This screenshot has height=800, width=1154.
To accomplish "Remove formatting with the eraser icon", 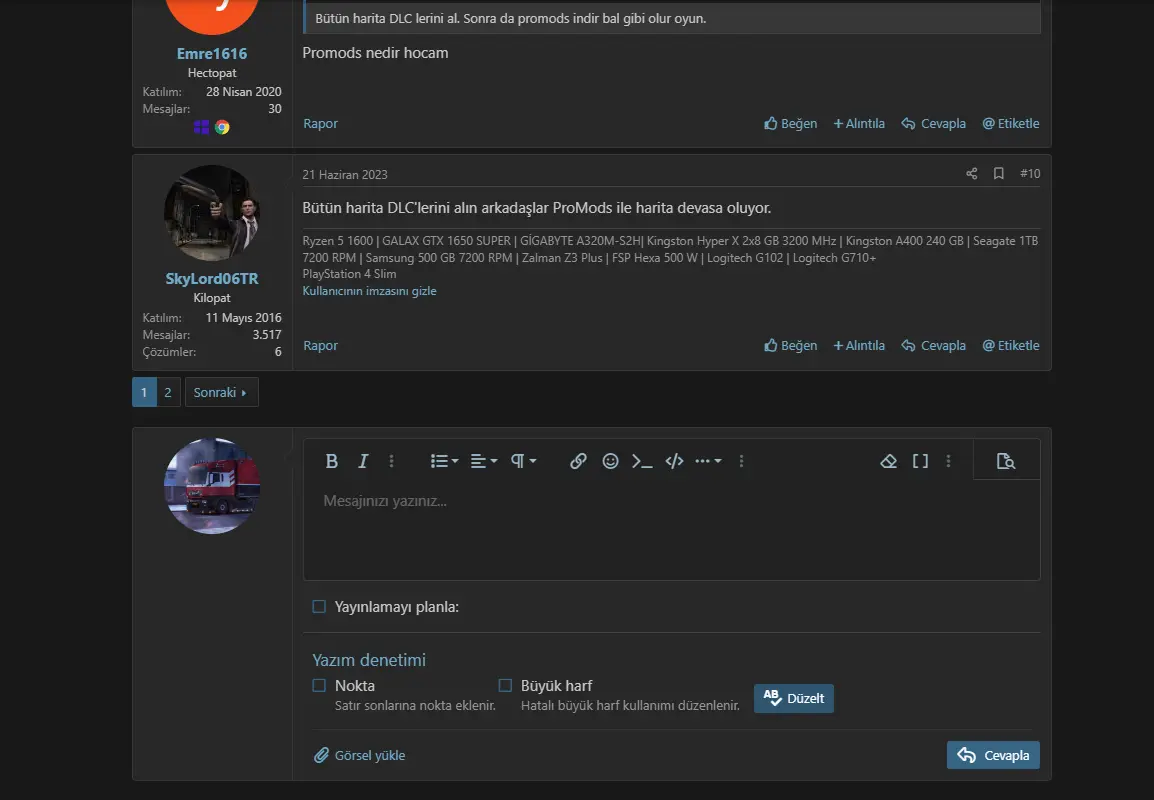I will (x=888, y=461).
